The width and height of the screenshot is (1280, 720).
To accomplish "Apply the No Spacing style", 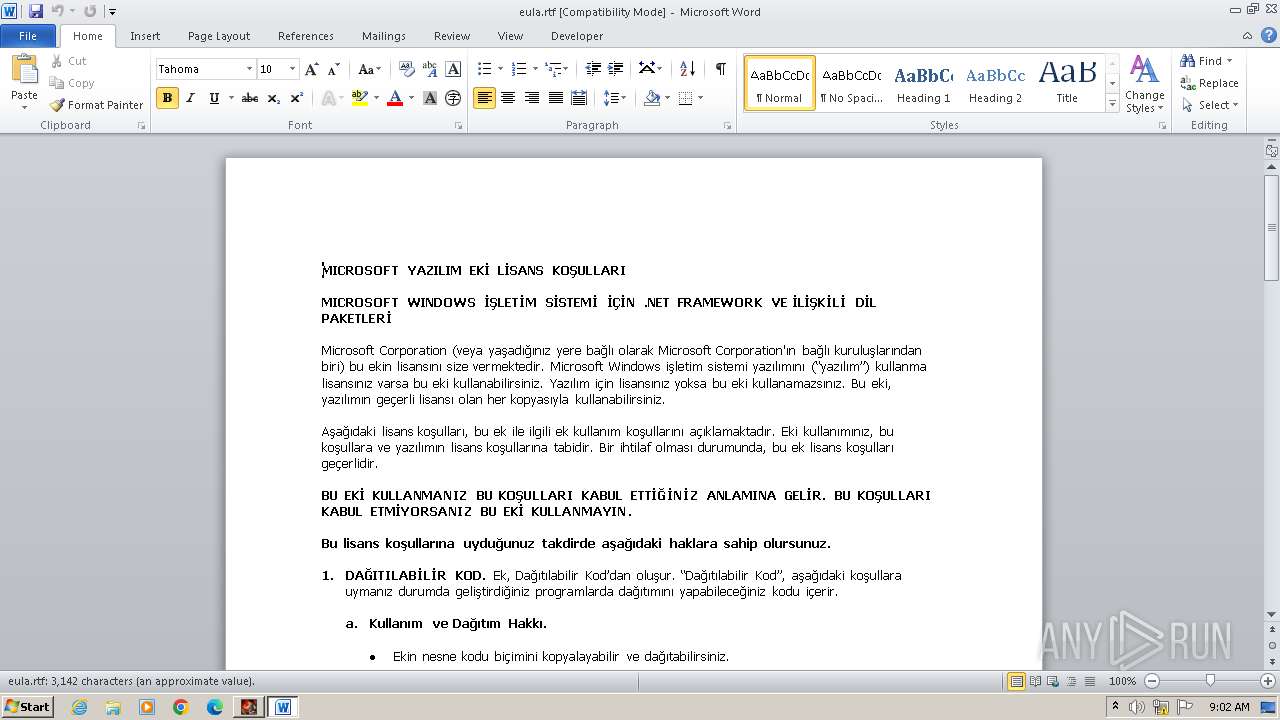I will (x=851, y=83).
